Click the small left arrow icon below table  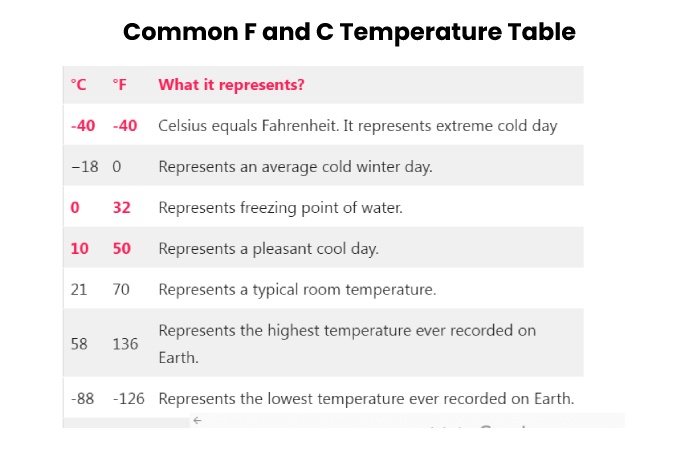pos(197,420)
